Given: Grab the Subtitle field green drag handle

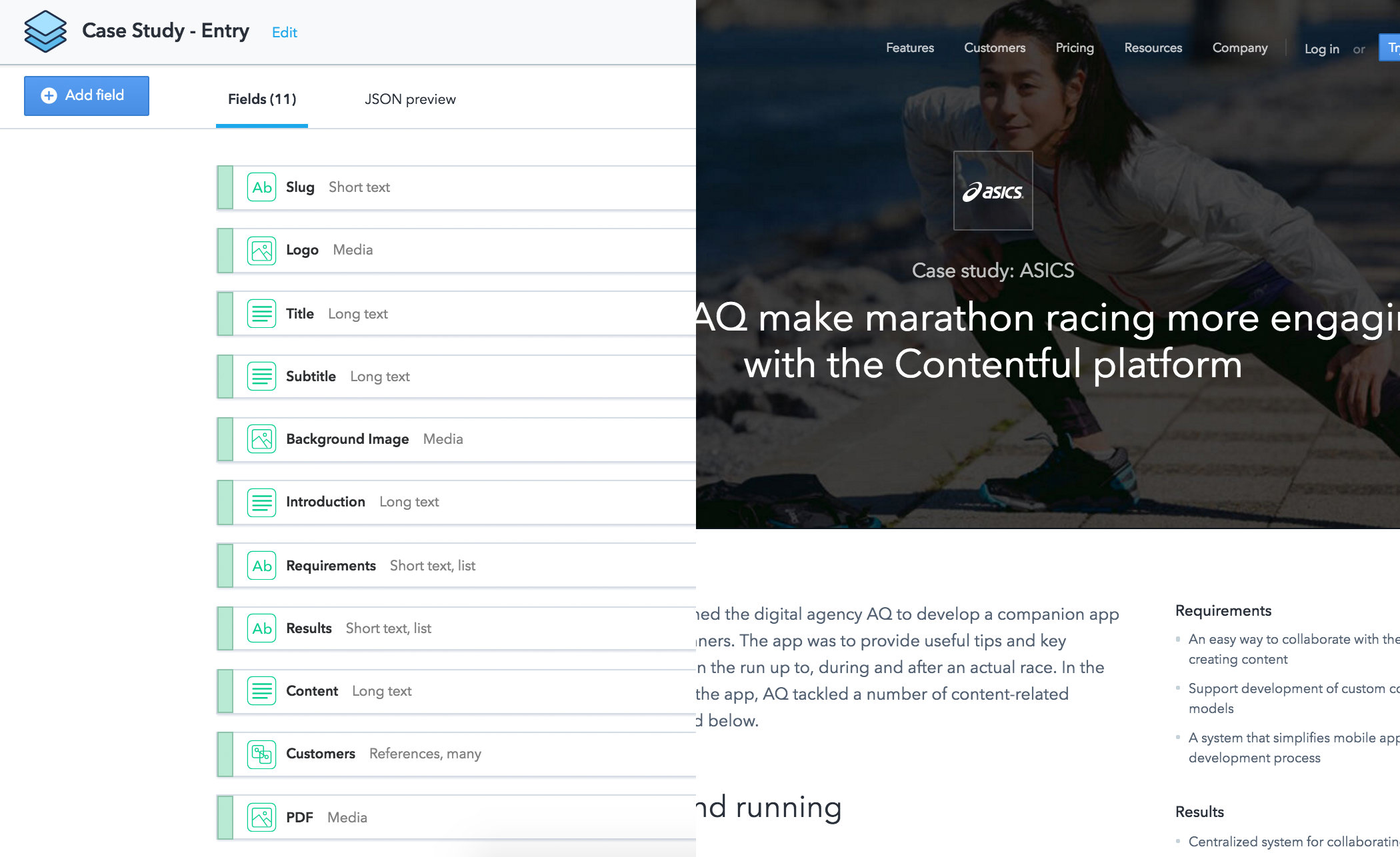Looking at the screenshot, I should point(225,377).
